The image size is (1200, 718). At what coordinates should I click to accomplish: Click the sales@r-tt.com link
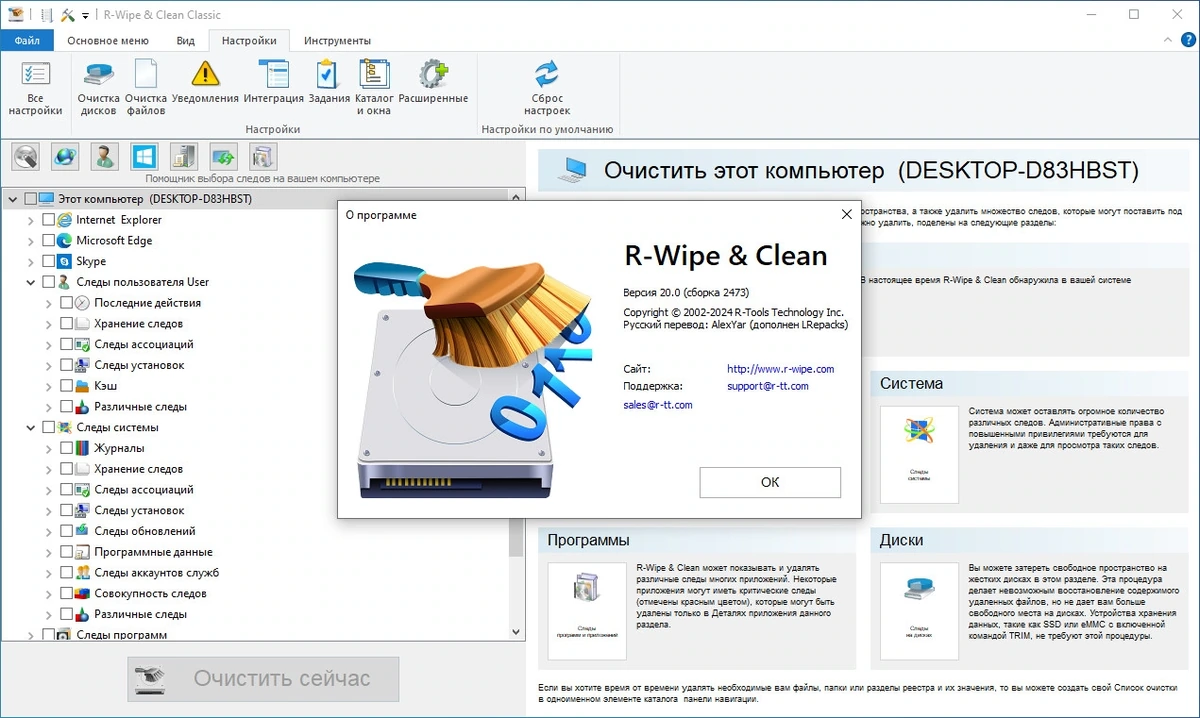(657, 405)
